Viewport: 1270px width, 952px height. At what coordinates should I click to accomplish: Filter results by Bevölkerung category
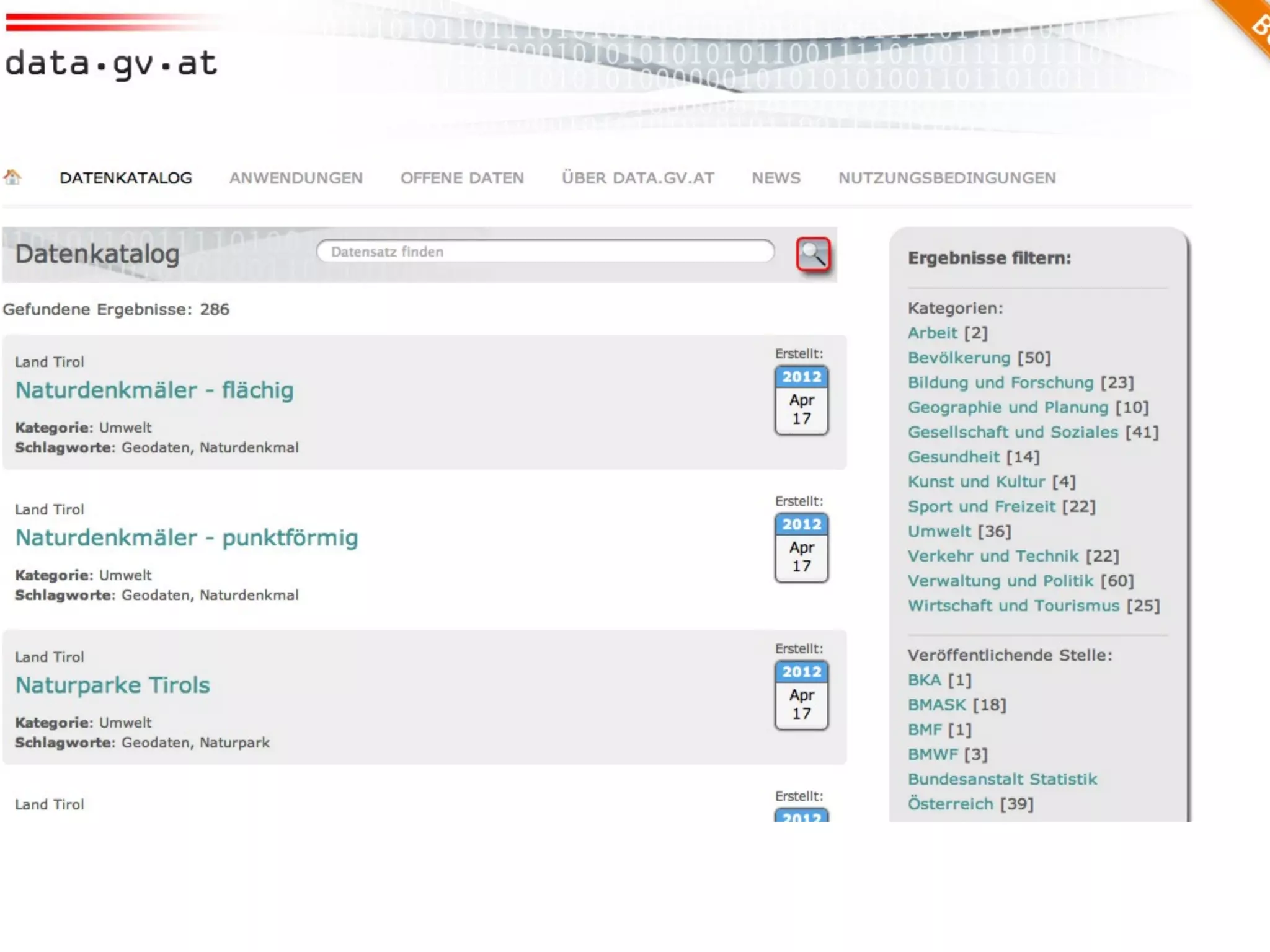click(x=959, y=358)
